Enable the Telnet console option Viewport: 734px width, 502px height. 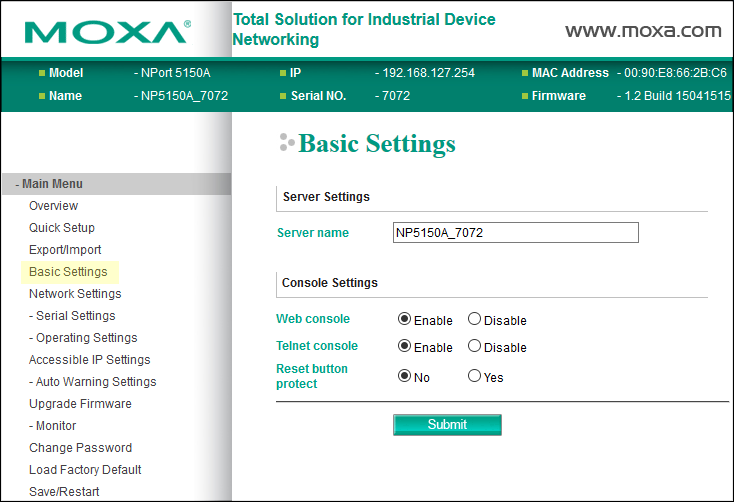point(405,347)
